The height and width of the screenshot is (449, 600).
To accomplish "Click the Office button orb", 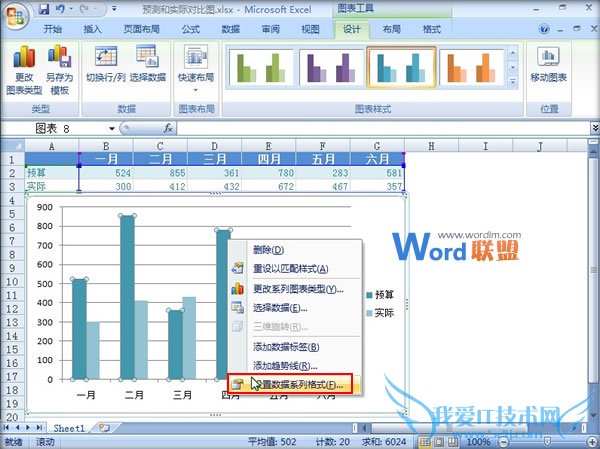I will [16, 15].
